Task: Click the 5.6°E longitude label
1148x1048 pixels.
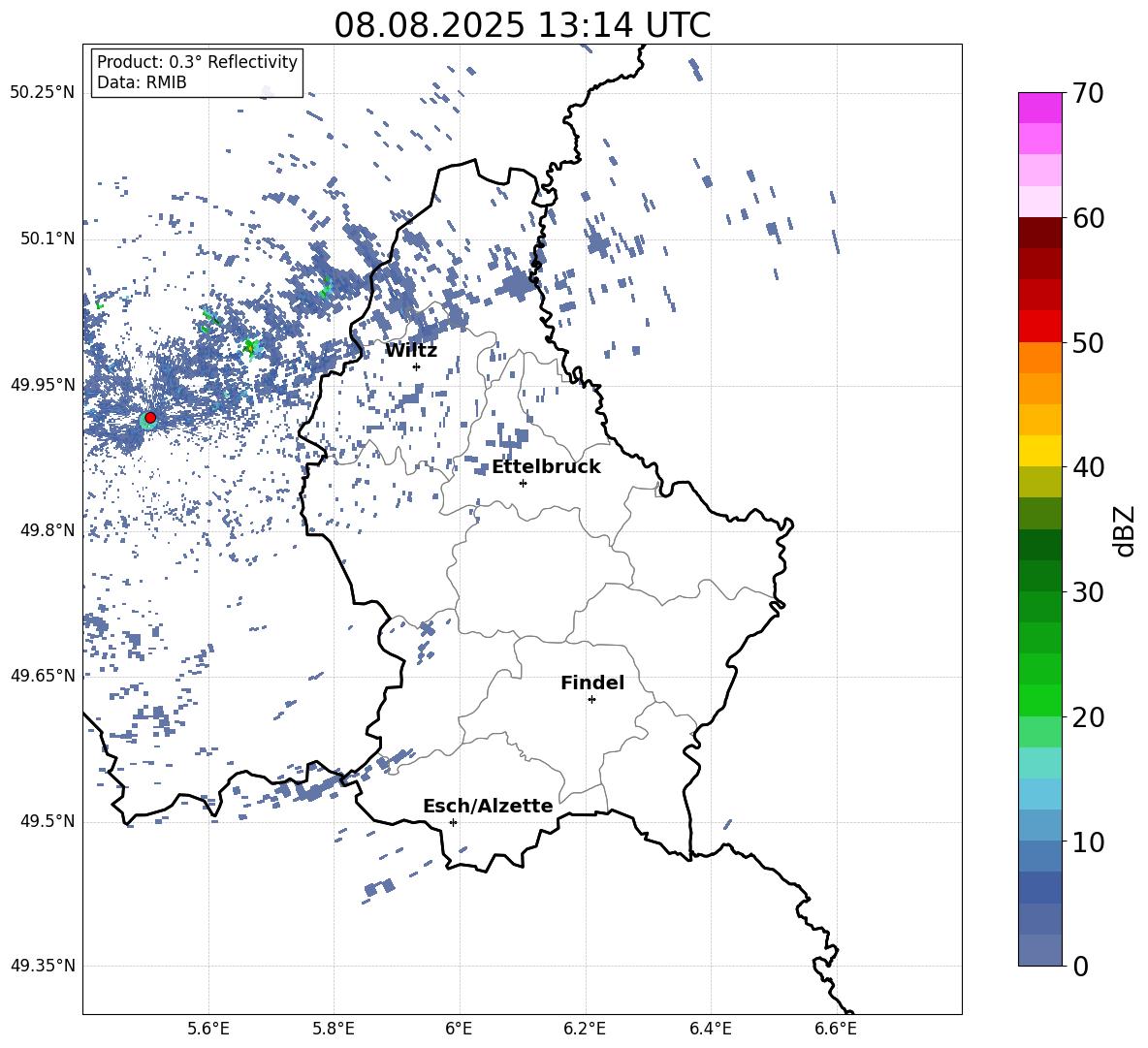Action: pos(208,1029)
